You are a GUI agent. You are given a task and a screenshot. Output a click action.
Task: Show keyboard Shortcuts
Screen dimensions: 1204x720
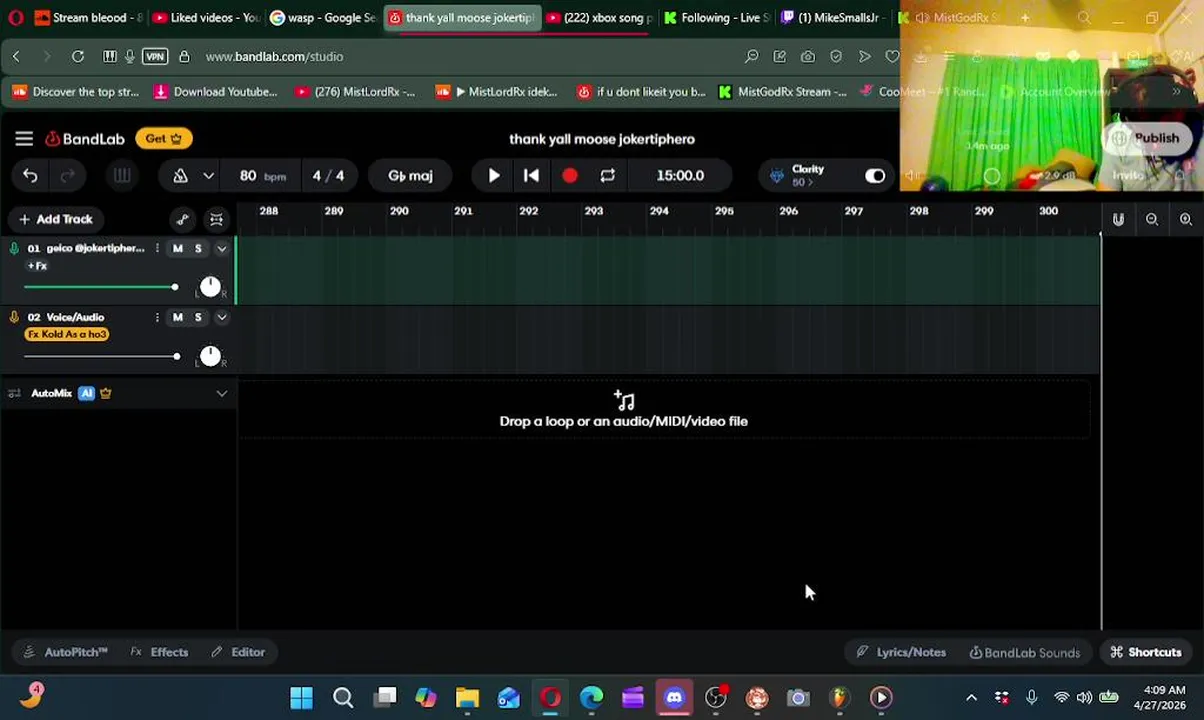coord(1146,652)
